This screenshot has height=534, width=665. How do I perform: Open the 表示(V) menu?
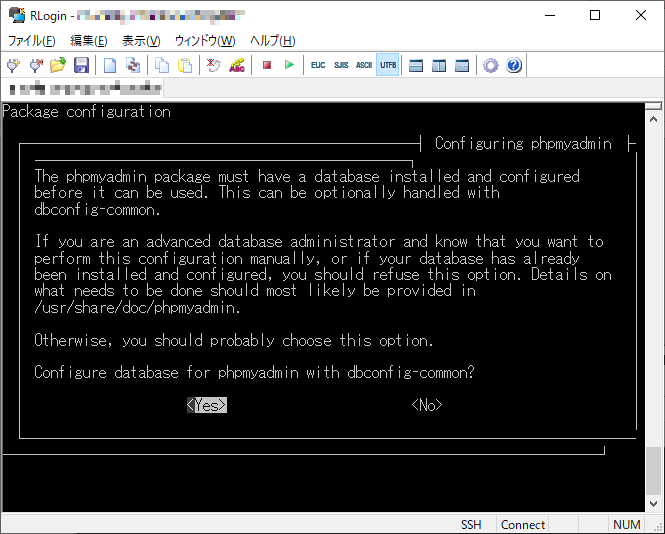point(141,40)
